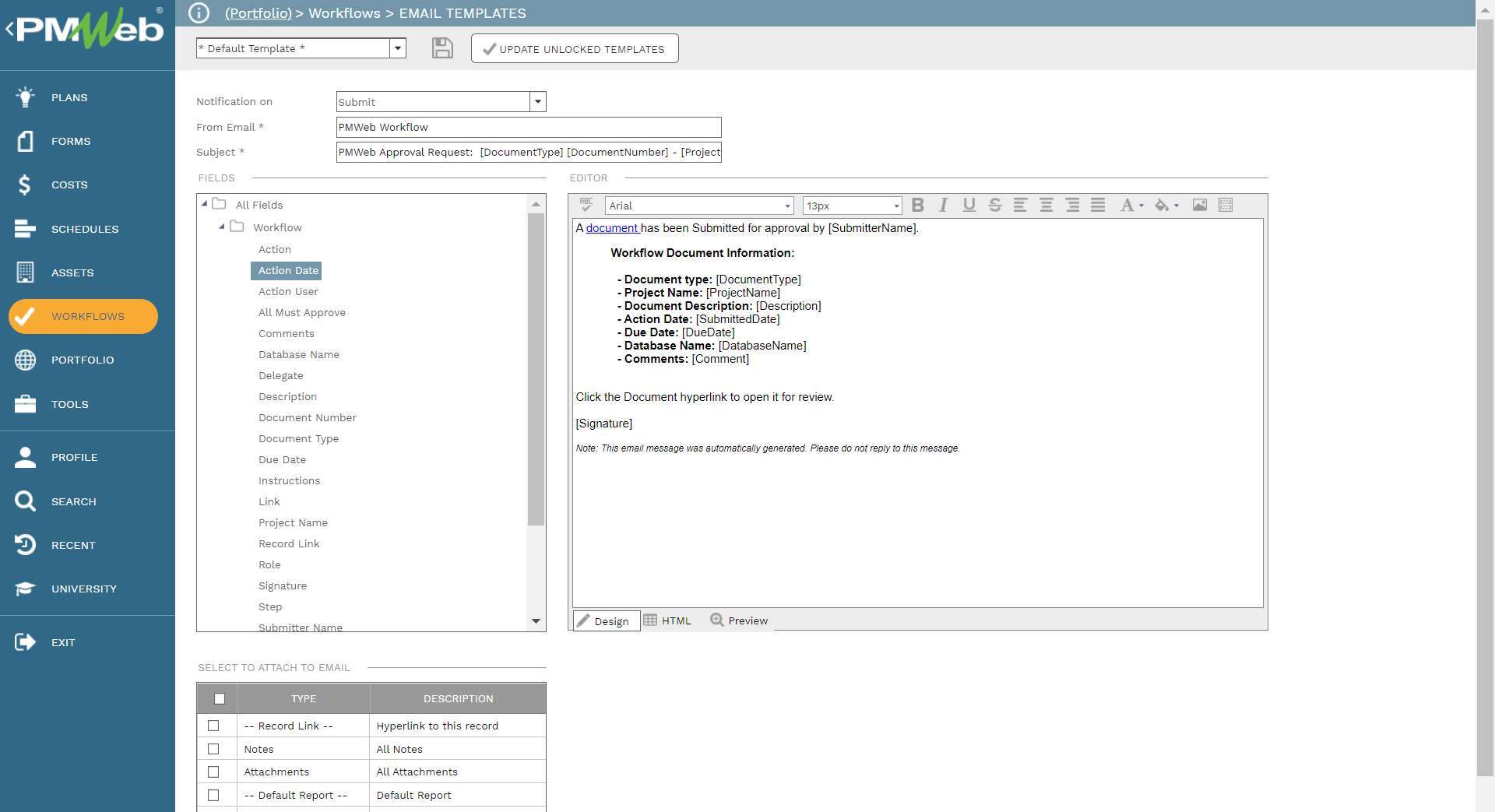Screen dimensions: 1495x812
Task: Click the Save disk icon
Action: point(441,47)
